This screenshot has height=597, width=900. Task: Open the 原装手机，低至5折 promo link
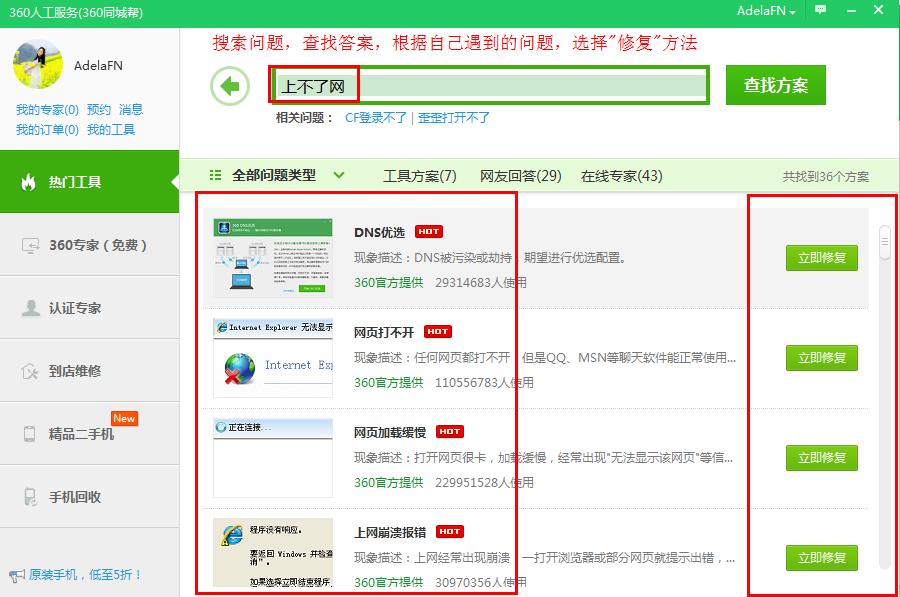85,575
